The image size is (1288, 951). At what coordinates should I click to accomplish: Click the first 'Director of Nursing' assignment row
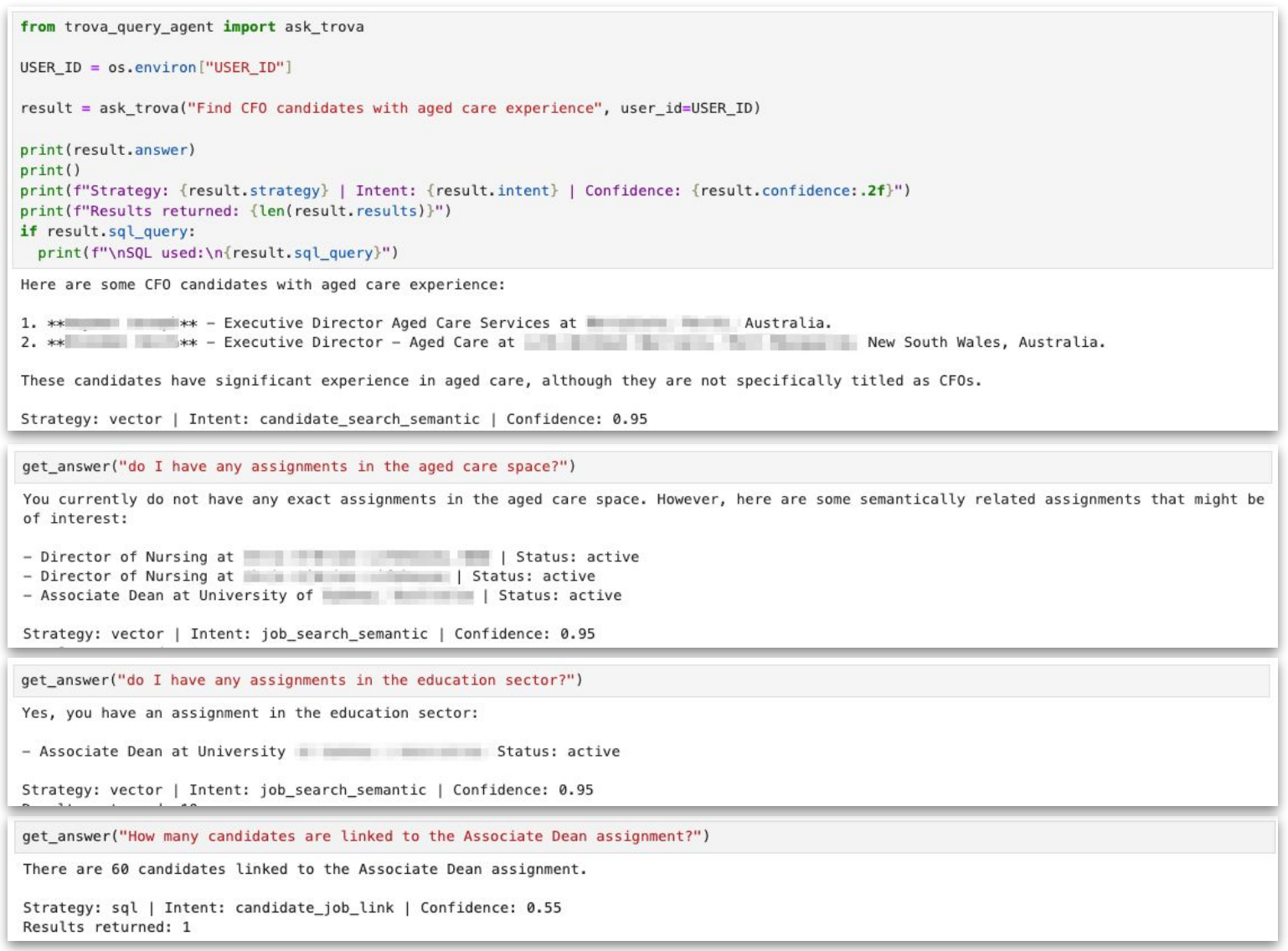(x=331, y=557)
